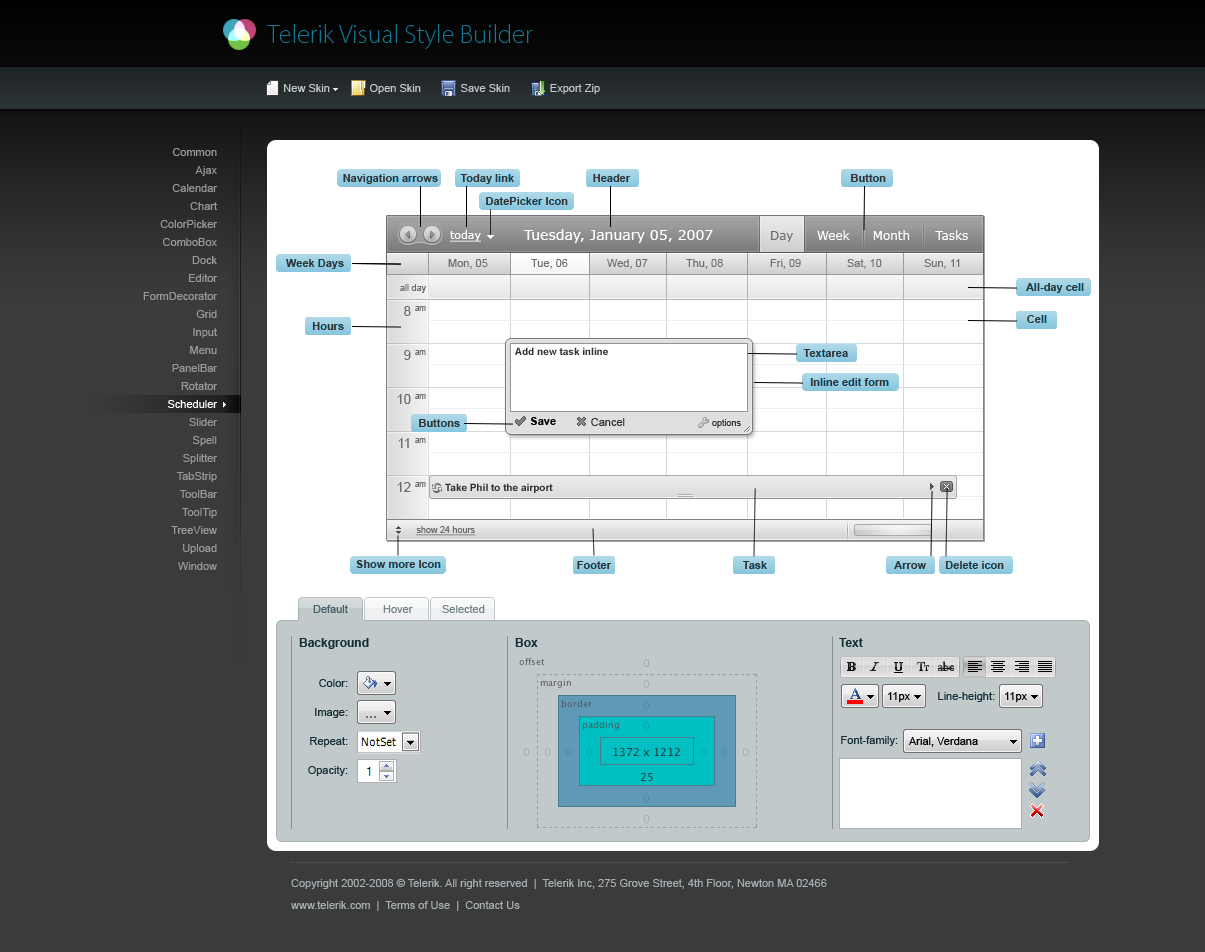Remove font with the red X icon
The height and width of the screenshot is (952, 1205).
[1037, 811]
